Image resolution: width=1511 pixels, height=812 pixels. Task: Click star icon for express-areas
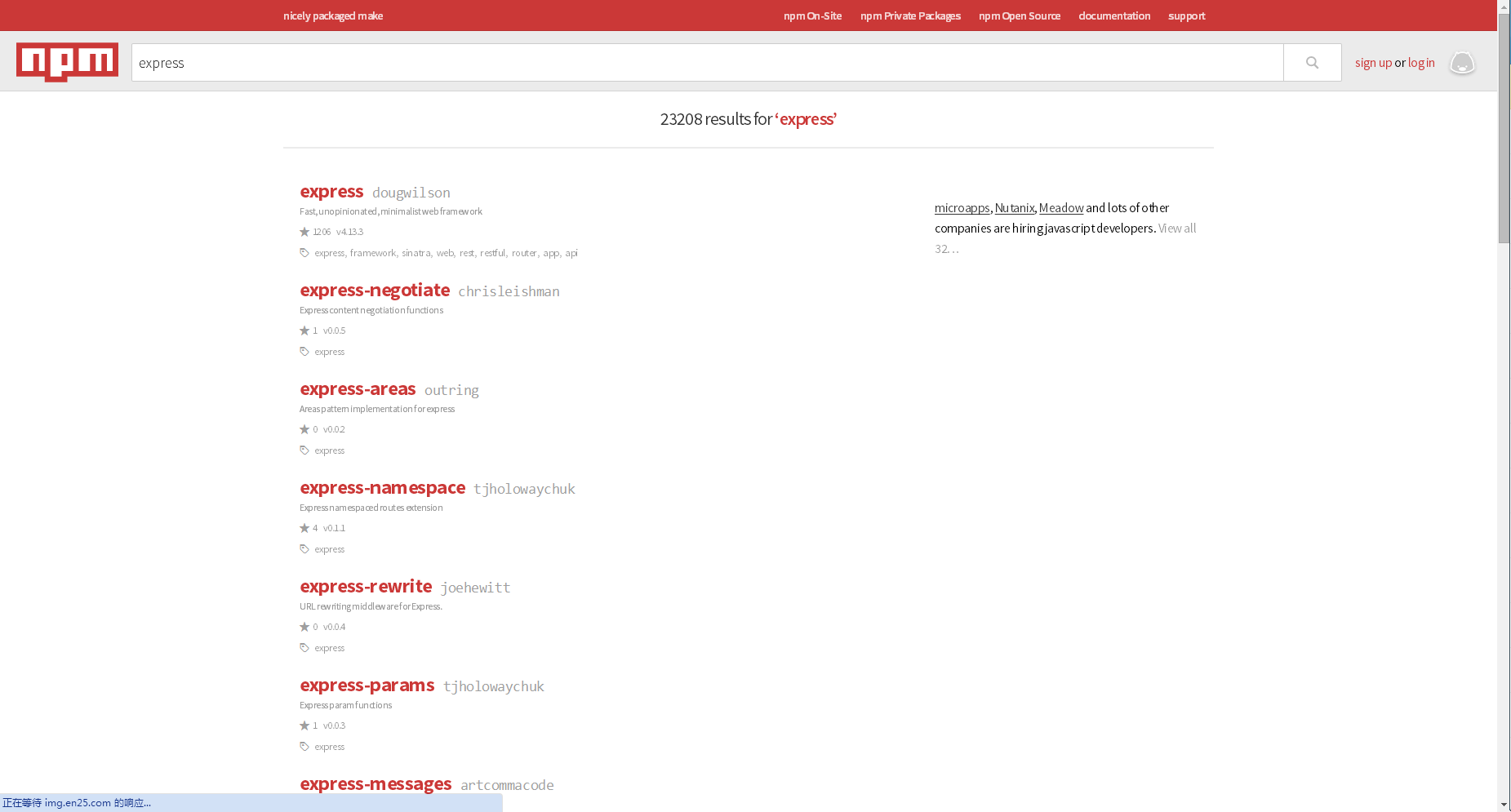(304, 429)
